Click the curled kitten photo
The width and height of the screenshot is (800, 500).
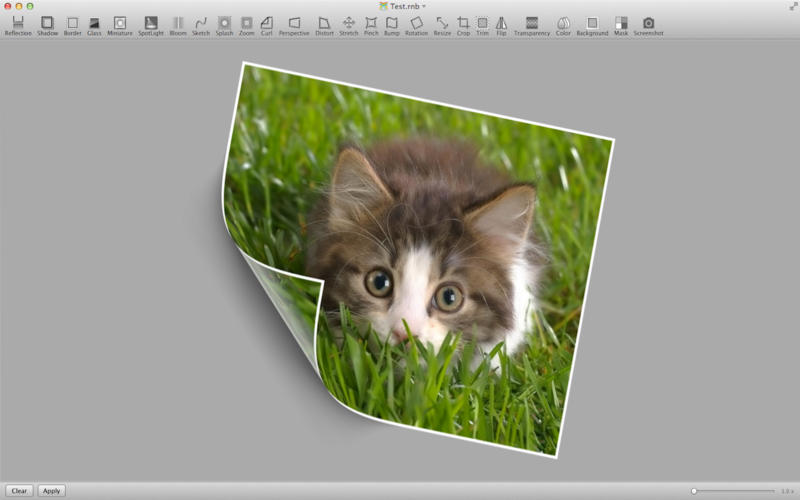point(418,260)
